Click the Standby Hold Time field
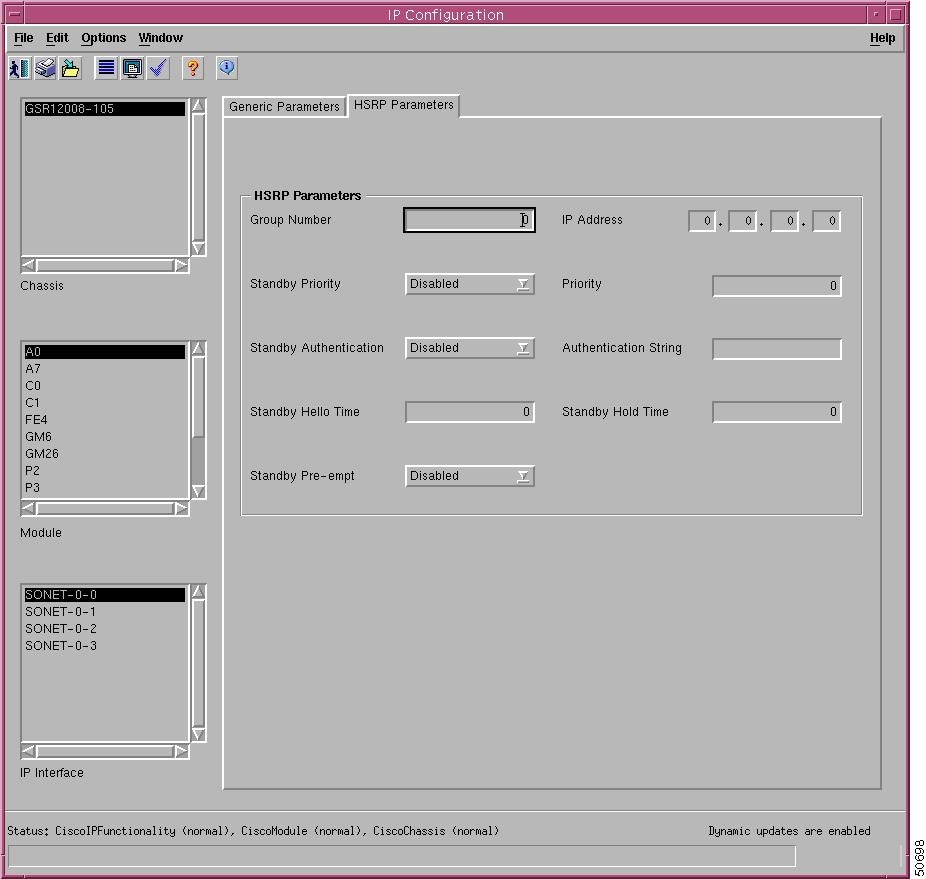 click(776, 412)
